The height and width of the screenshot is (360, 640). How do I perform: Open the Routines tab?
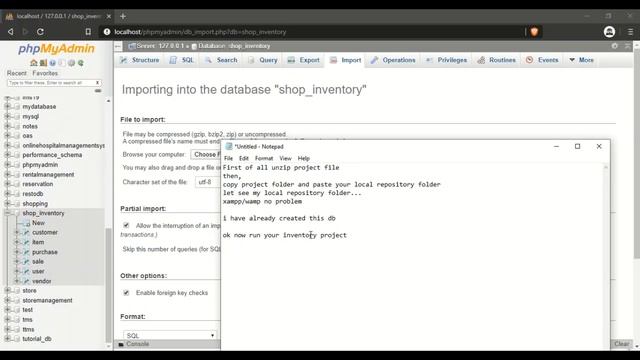coord(497,60)
